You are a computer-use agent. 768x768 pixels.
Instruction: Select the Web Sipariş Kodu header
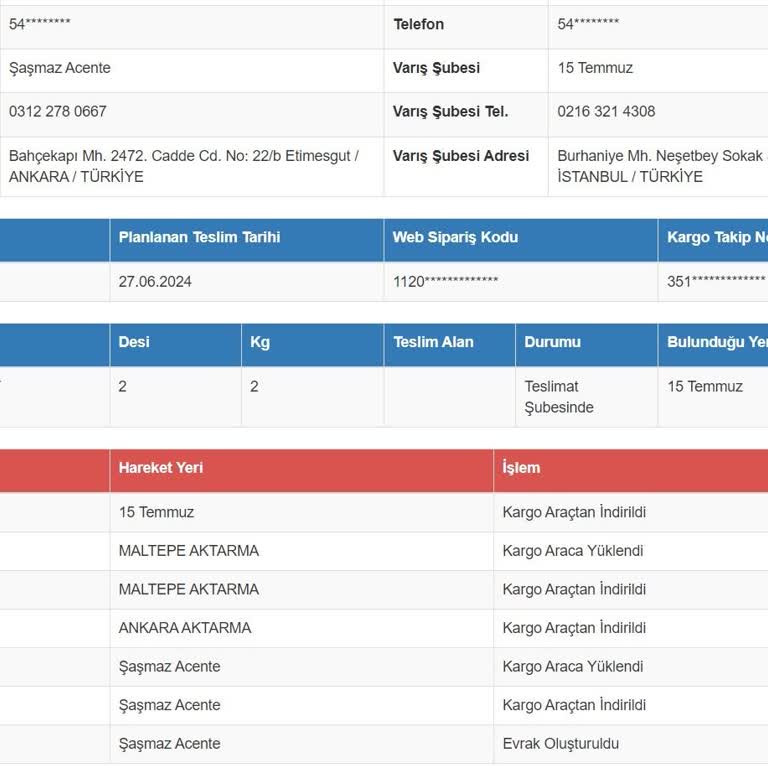455,238
